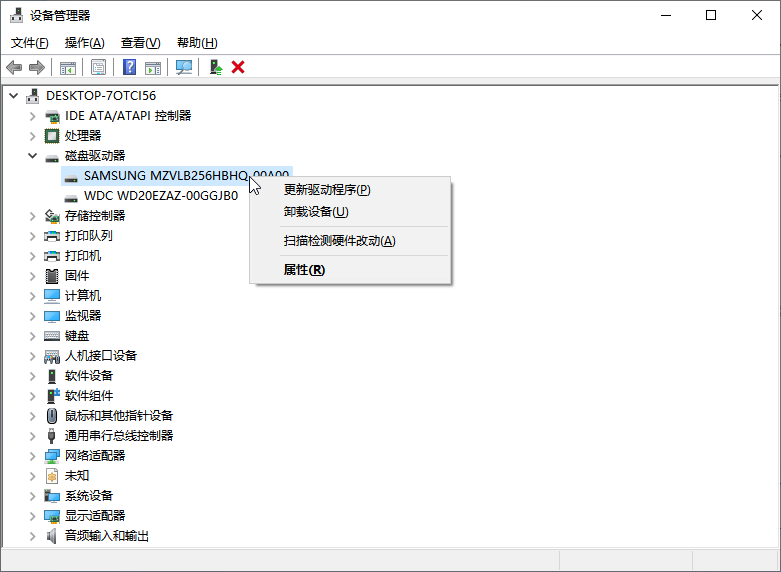This screenshot has width=781, height=572.
Task: Open the 查看(V) menu
Action: [x=140, y=43]
